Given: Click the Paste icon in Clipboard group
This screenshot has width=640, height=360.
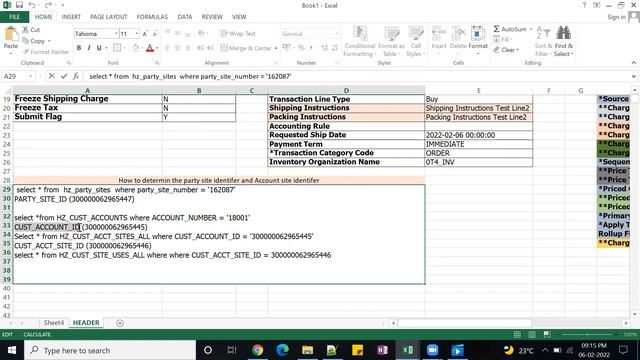Looking at the screenshot, I should click(11, 34).
